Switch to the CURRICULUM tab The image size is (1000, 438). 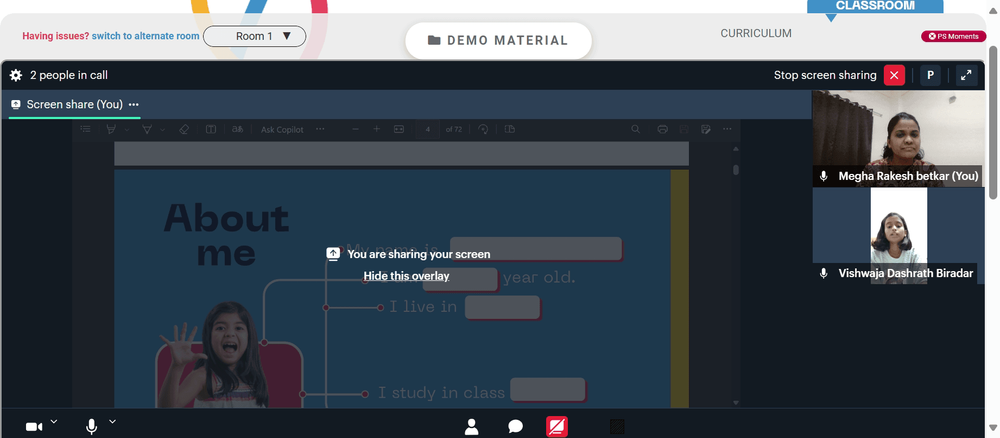point(756,33)
